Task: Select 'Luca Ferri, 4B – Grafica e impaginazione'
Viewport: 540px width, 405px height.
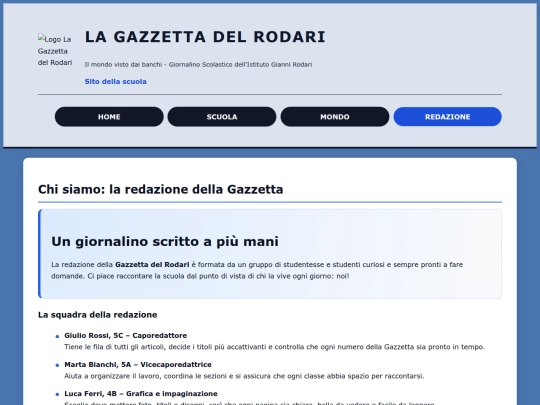Action: (x=141, y=394)
